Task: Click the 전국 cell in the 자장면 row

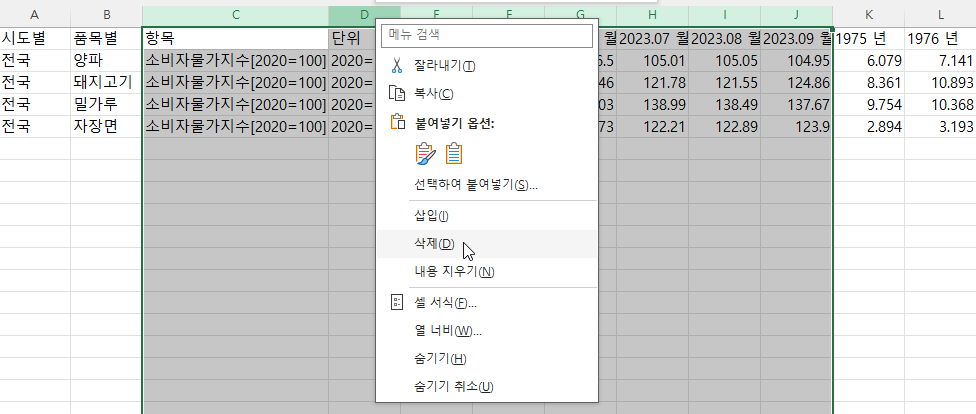Action: pyautogui.click(x=35, y=126)
